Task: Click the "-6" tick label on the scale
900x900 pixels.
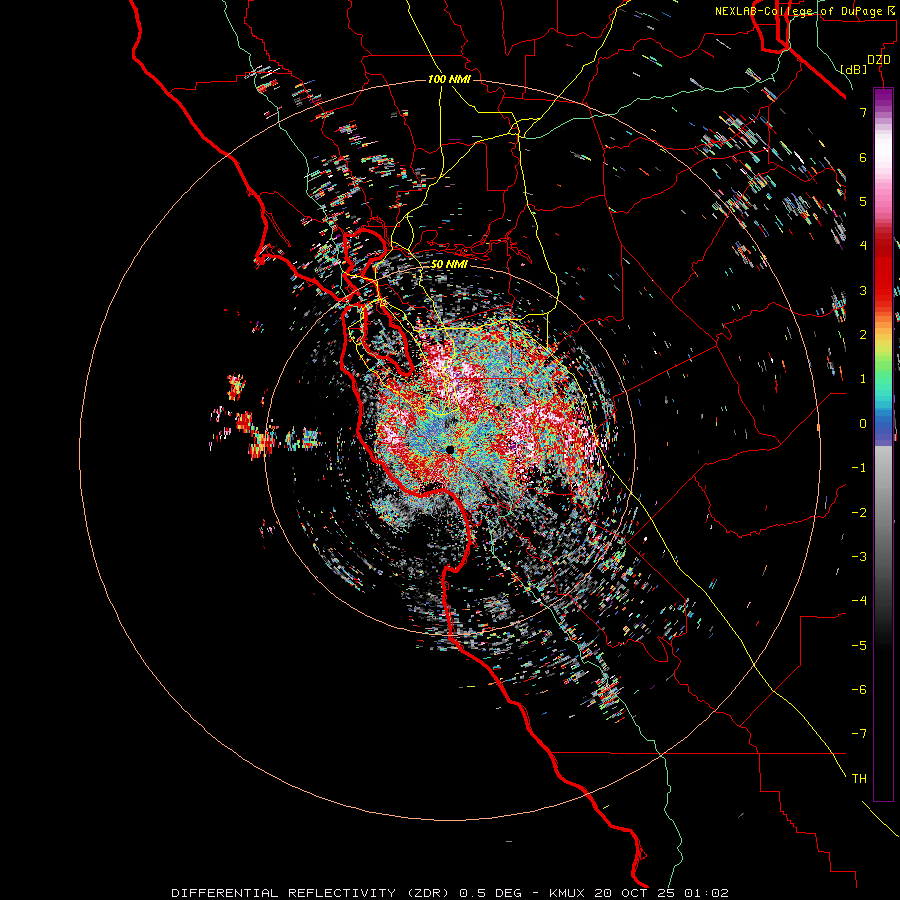Action: coord(859,689)
